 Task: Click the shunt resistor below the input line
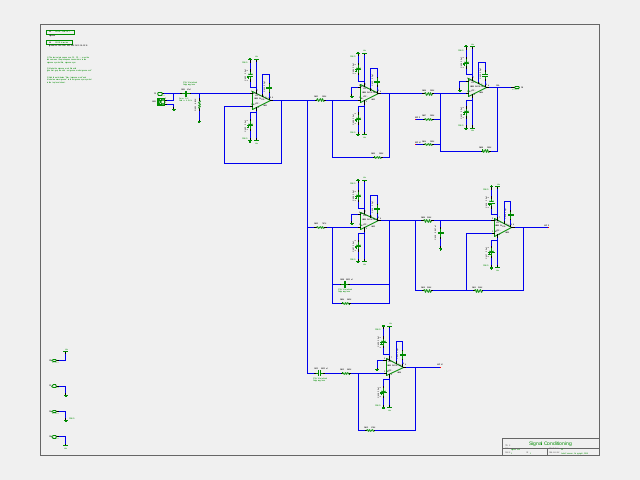click(x=200, y=104)
